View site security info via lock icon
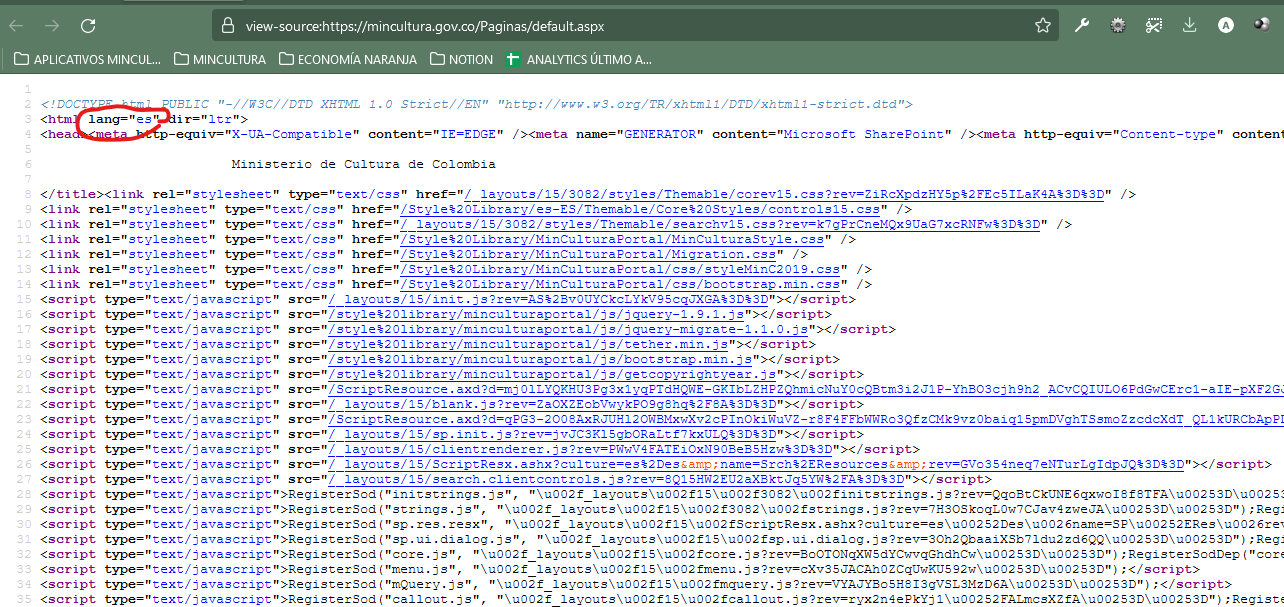Viewport: 1284px width, 607px height. pyautogui.click(x=227, y=25)
